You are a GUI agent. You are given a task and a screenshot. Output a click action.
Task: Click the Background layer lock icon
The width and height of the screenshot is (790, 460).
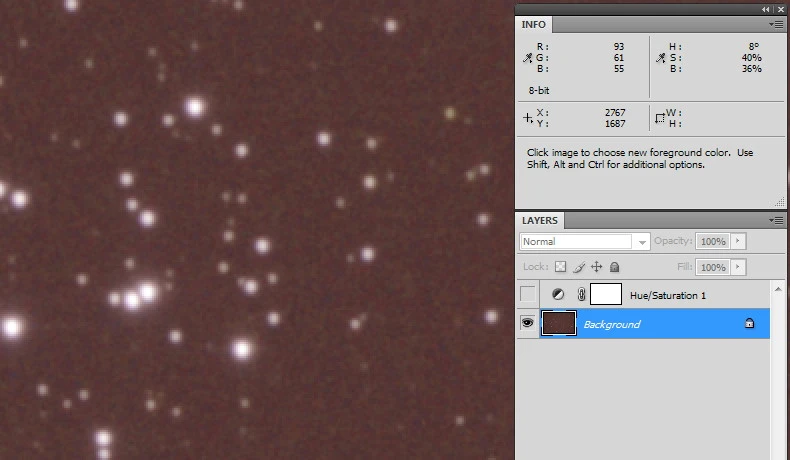[749, 324]
